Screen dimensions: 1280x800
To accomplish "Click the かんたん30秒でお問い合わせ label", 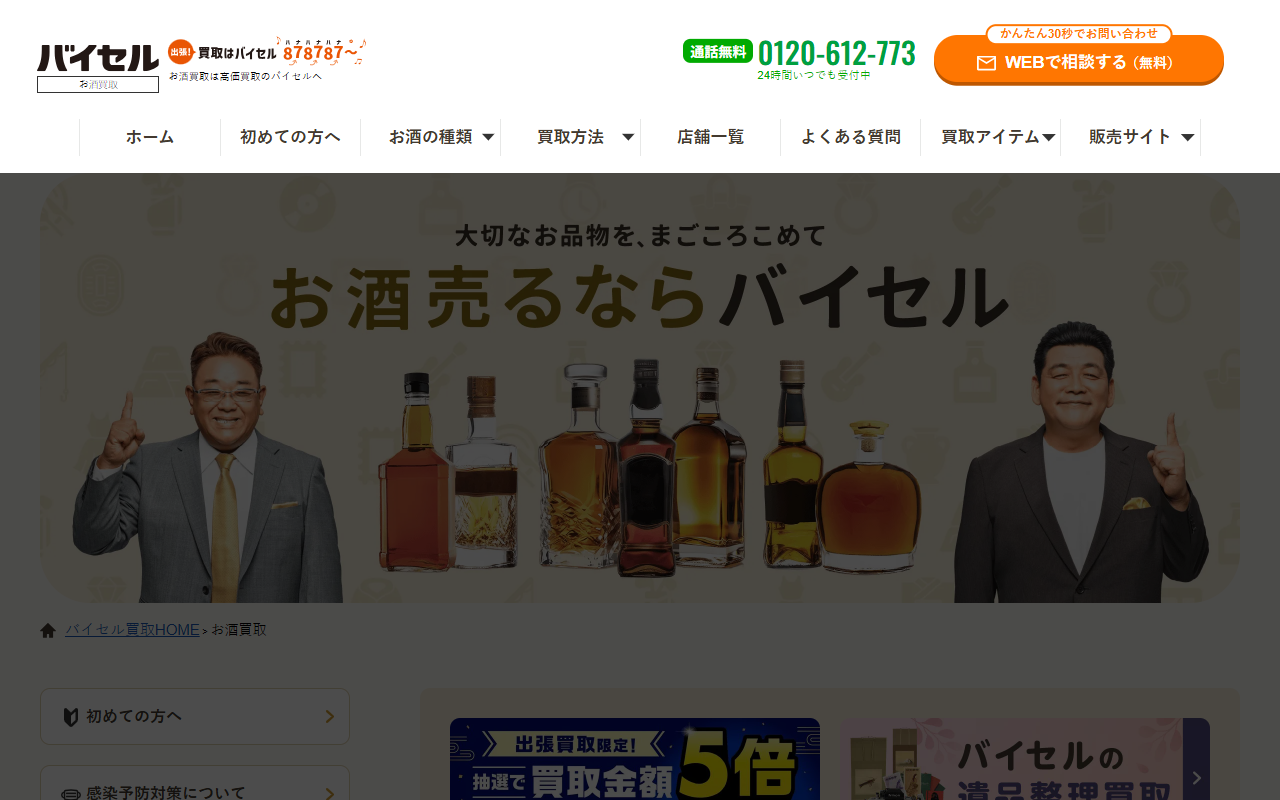I will 1079,34.
